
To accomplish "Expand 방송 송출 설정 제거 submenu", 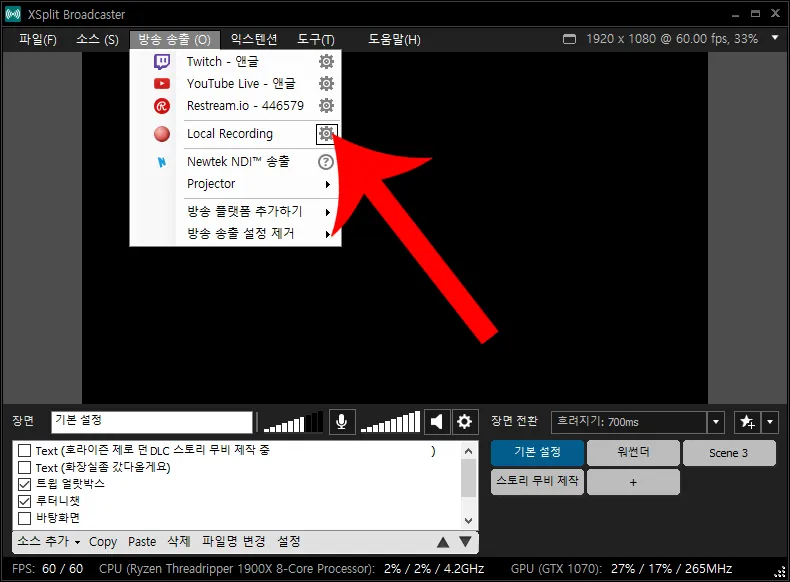I will pyautogui.click(x=327, y=234).
